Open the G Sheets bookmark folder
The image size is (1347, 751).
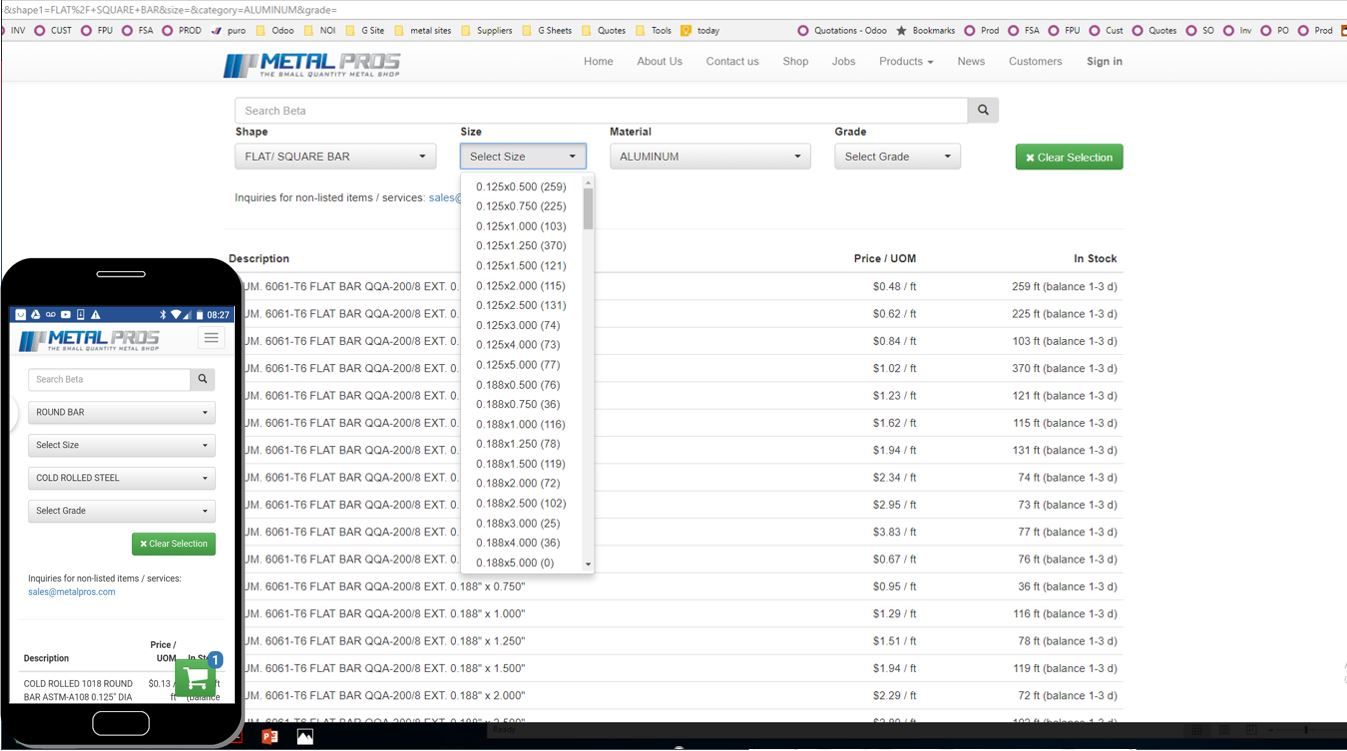[547, 30]
